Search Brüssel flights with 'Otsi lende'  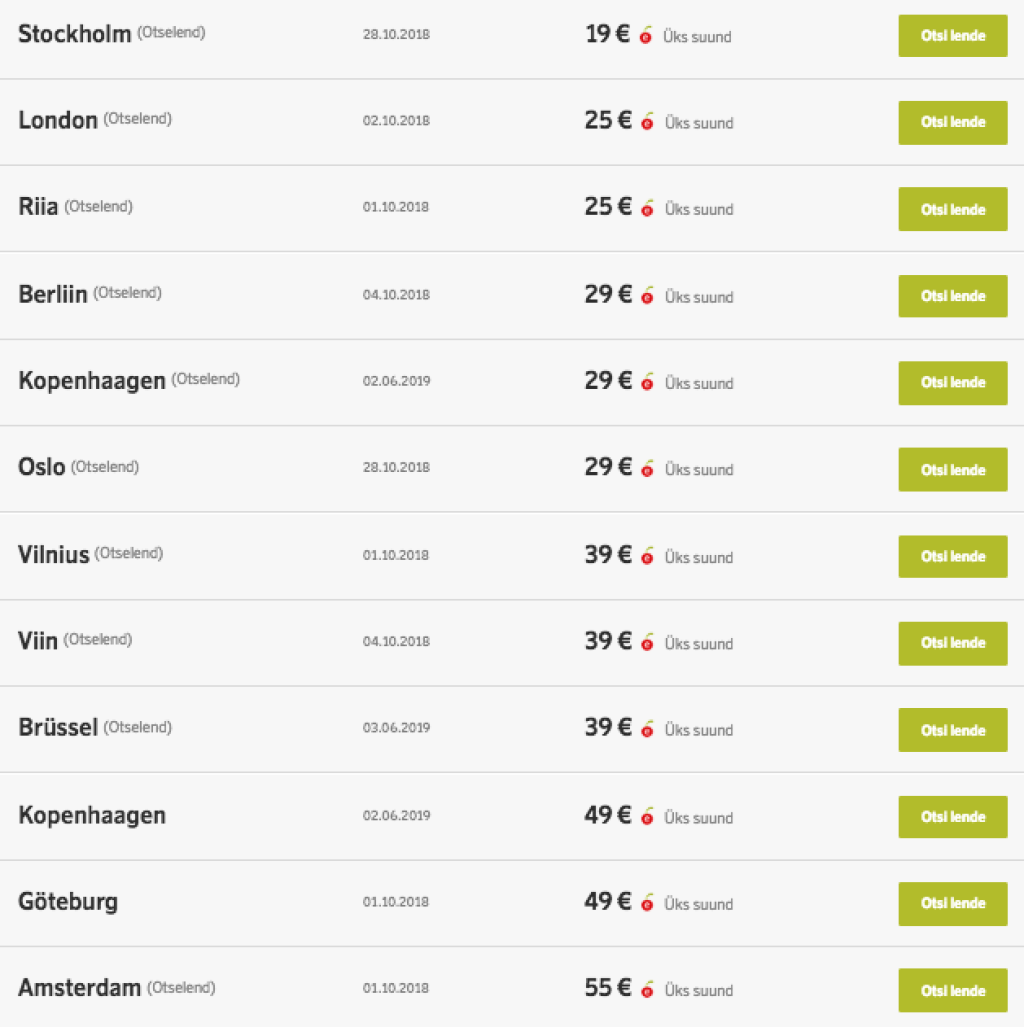[952, 730]
